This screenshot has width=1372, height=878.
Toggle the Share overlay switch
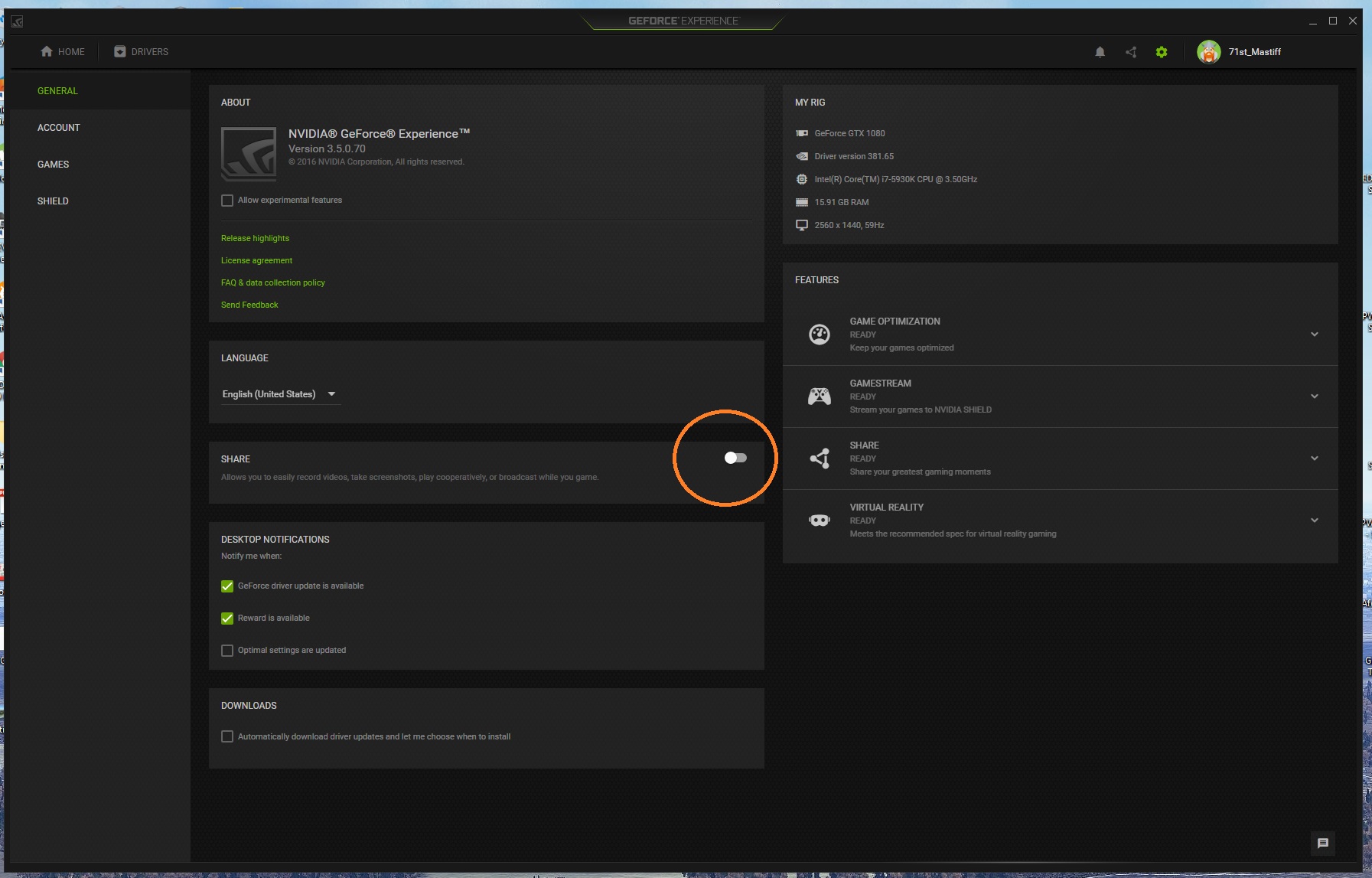[x=735, y=458]
